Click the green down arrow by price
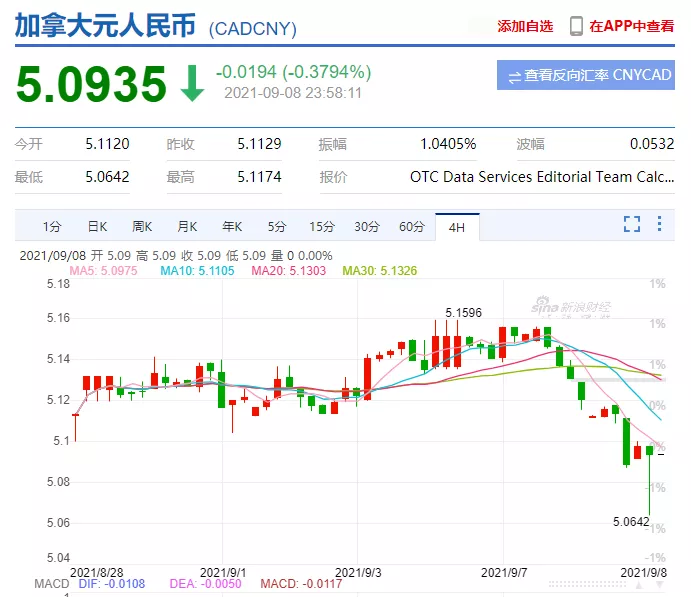This screenshot has height=597, width=691. click(192, 84)
